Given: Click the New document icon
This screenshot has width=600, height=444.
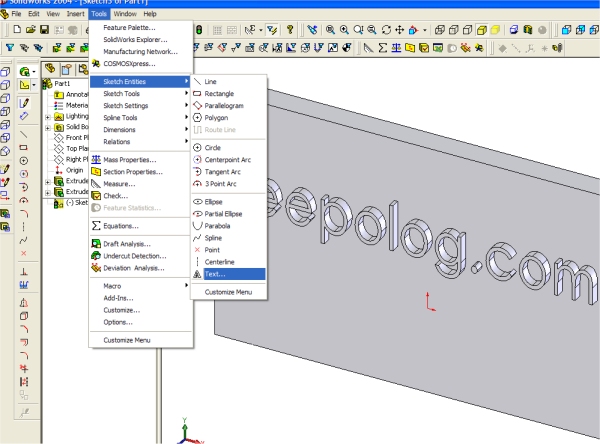Looking at the screenshot, I should coord(19,30).
